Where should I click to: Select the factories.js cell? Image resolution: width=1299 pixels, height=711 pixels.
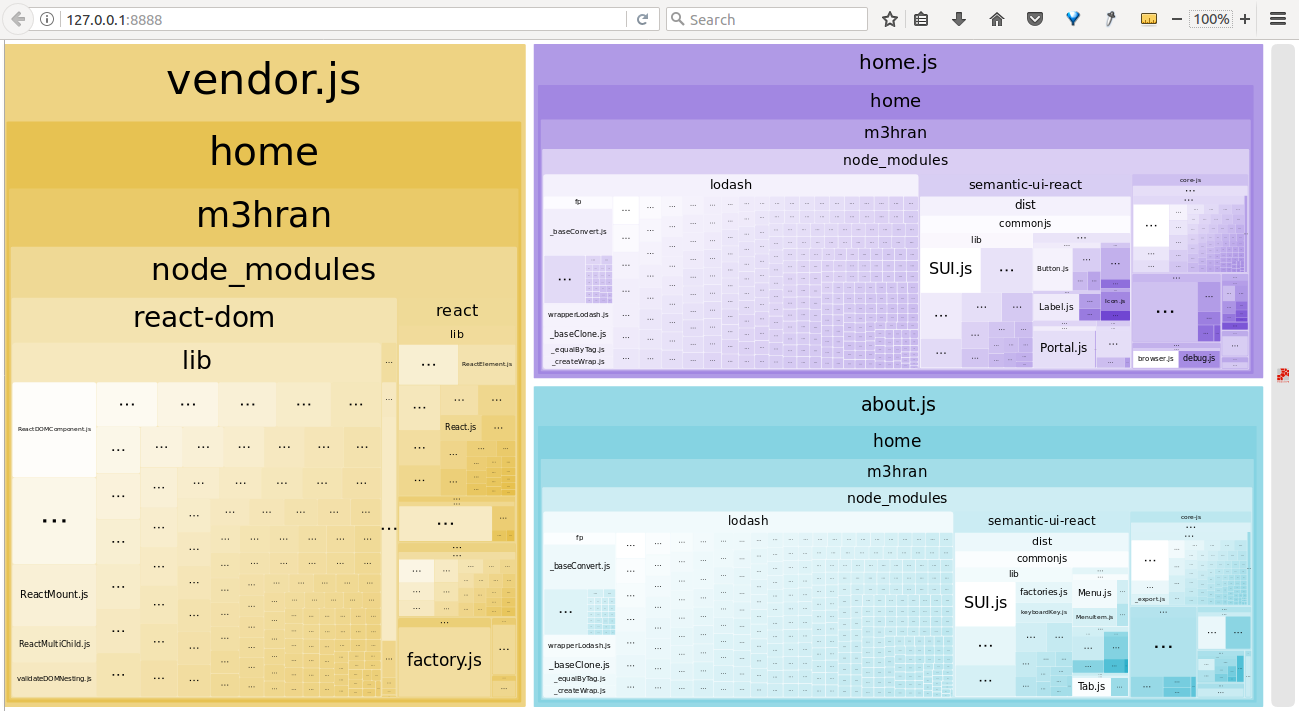(x=1044, y=592)
